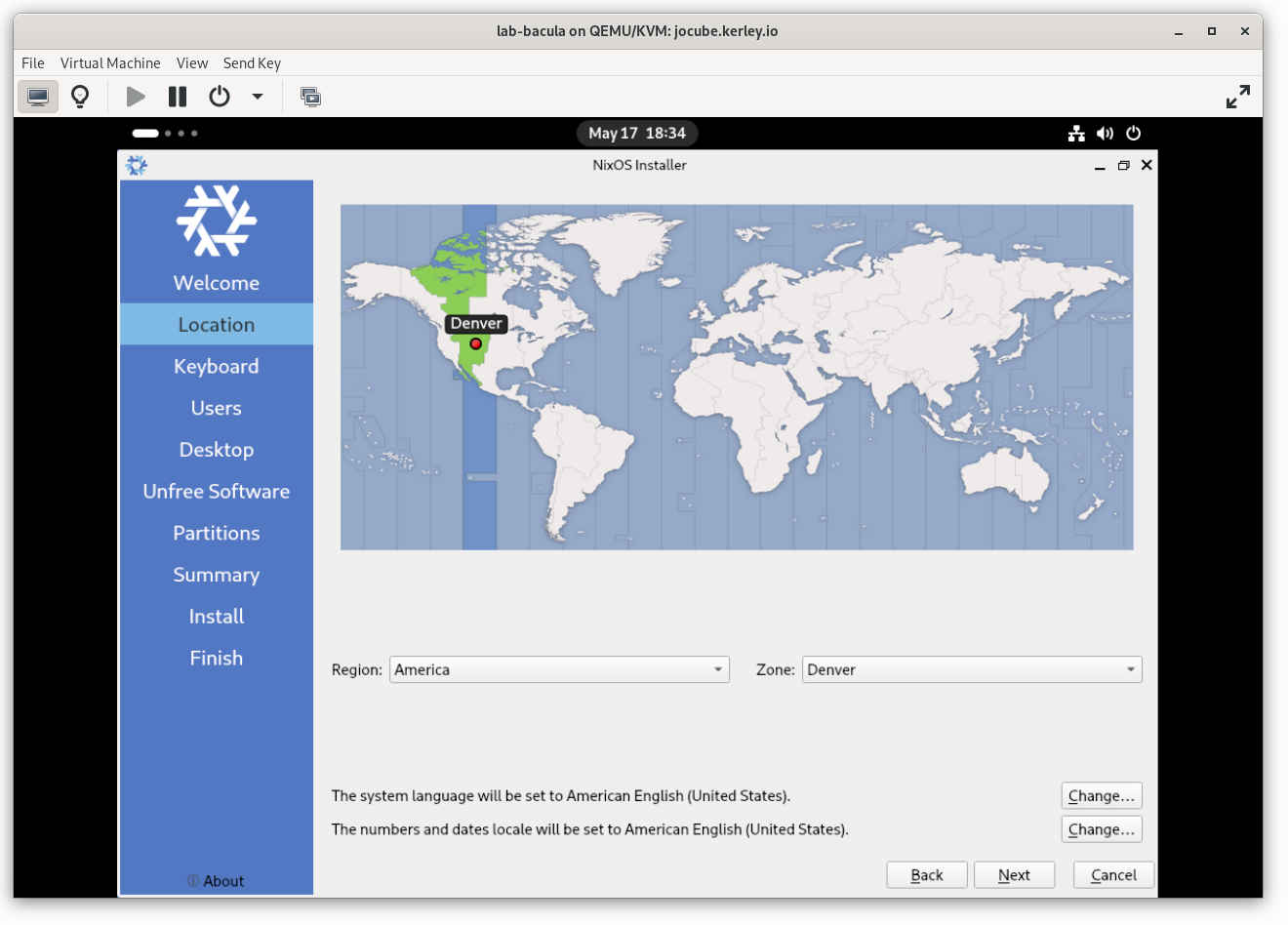This screenshot has width=1288, height=925.
Task: Open the View menu
Action: [x=192, y=63]
